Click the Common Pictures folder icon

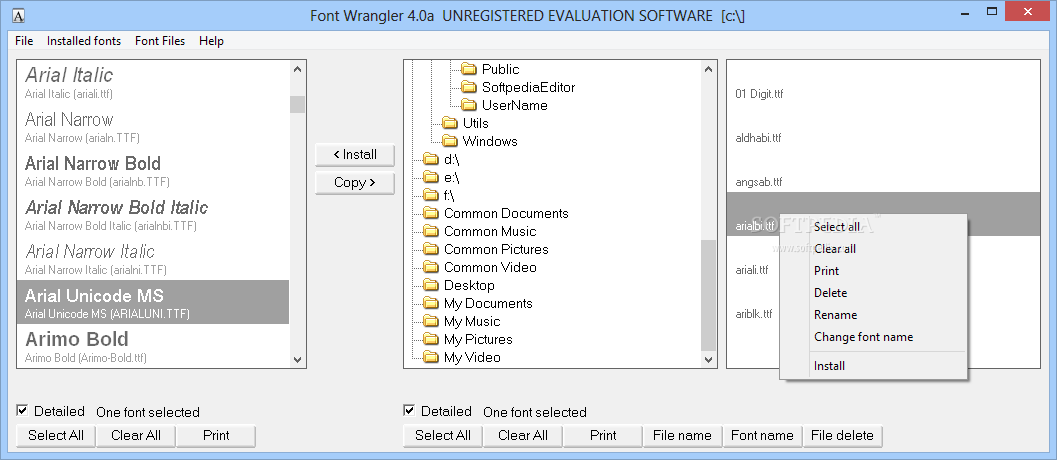point(431,250)
